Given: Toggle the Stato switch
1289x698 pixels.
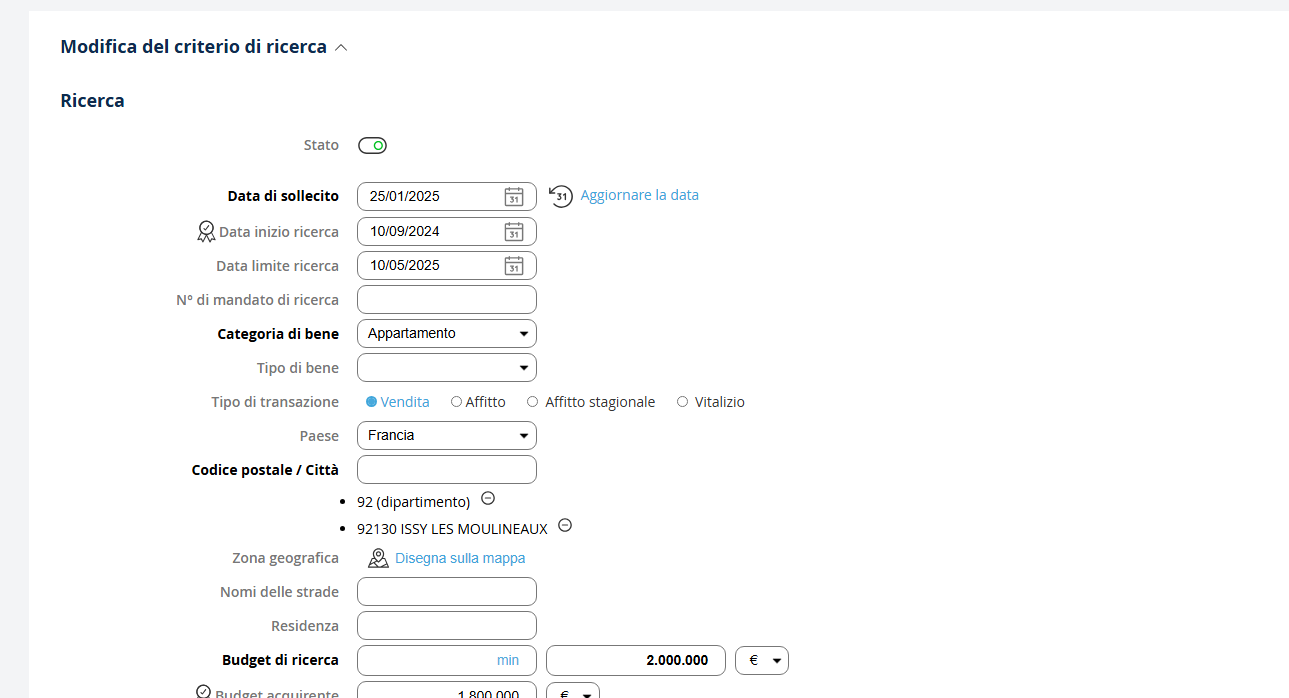Looking at the screenshot, I should click(372, 146).
